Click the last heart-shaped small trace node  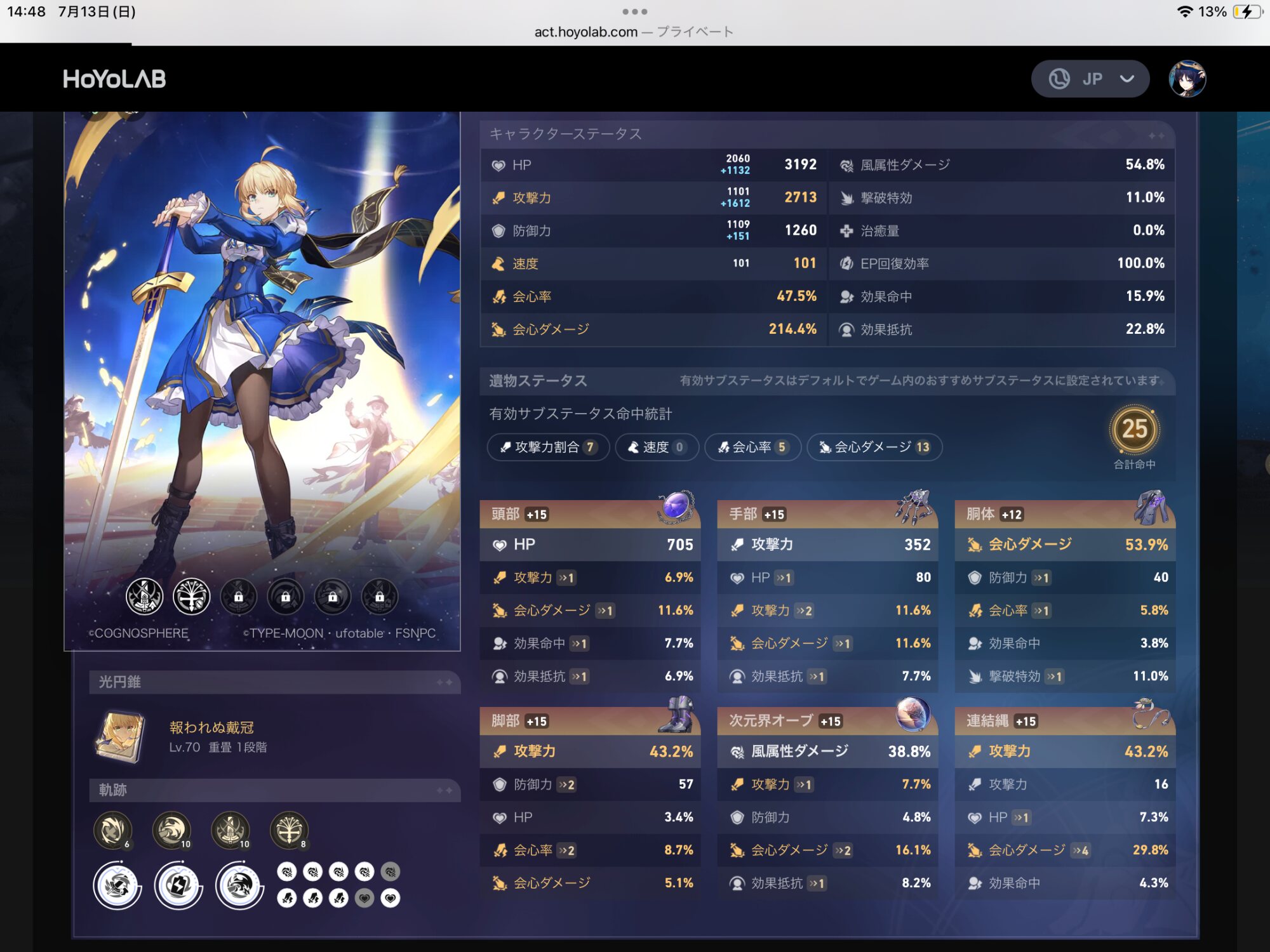coord(390,898)
